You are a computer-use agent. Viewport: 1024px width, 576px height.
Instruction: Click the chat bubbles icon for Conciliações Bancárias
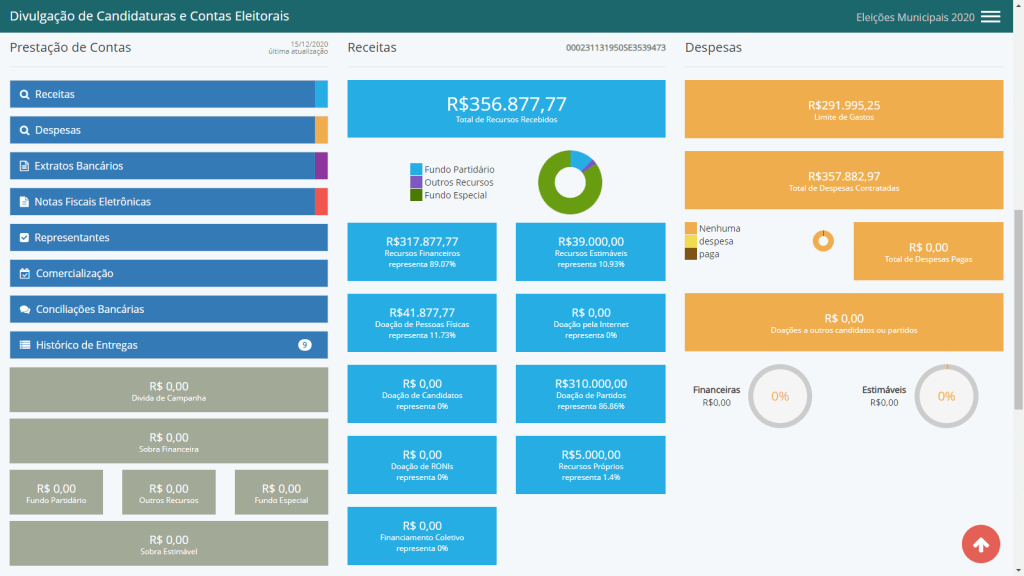[25, 310]
